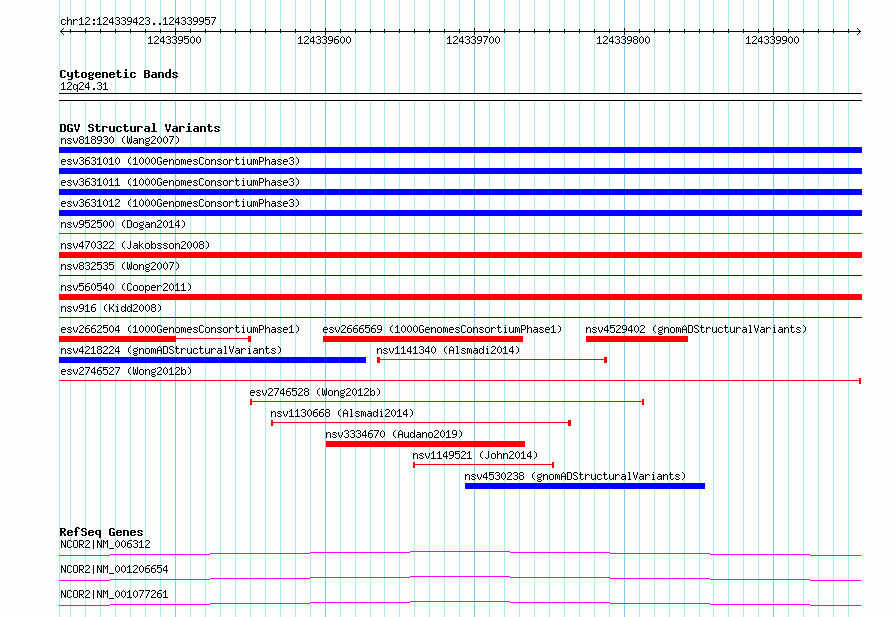
Task: Click the thin red line under nsv1130668
Action: pyautogui.click(x=421, y=423)
